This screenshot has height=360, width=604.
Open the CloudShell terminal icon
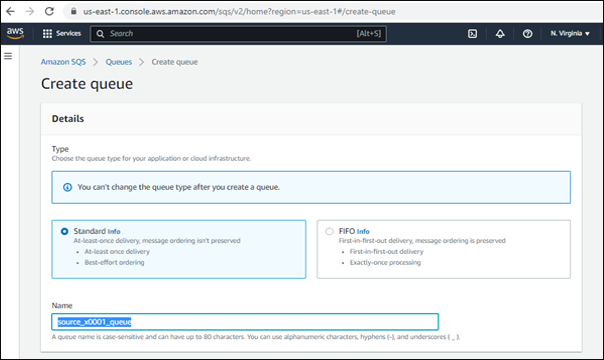(472, 33)
